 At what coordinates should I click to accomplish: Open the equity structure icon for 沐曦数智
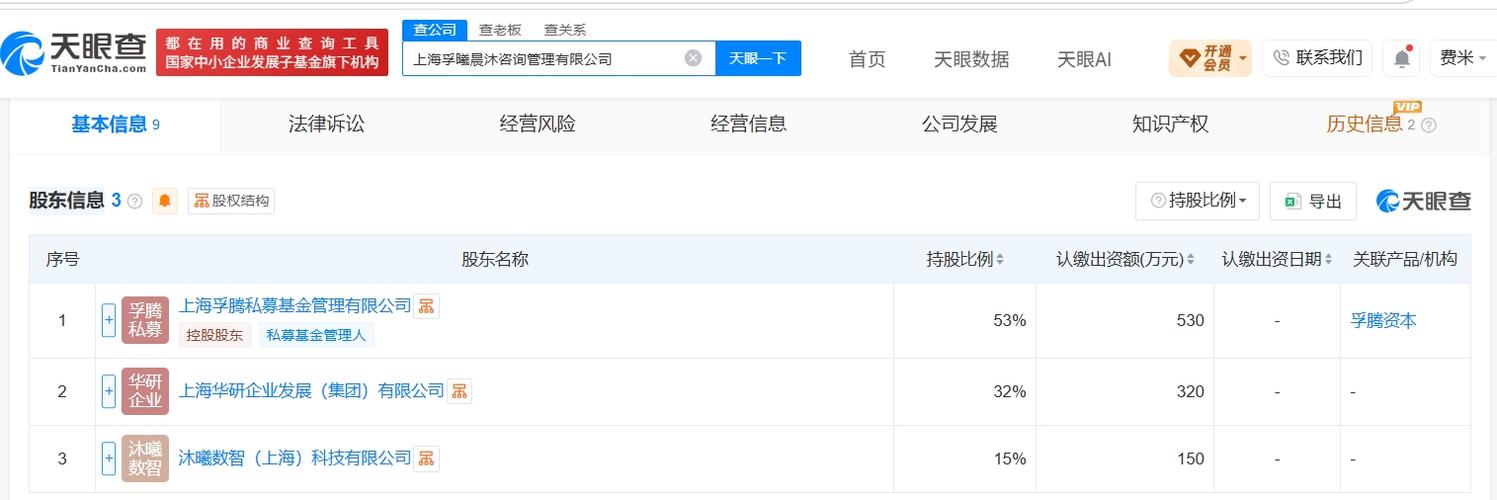426,458
